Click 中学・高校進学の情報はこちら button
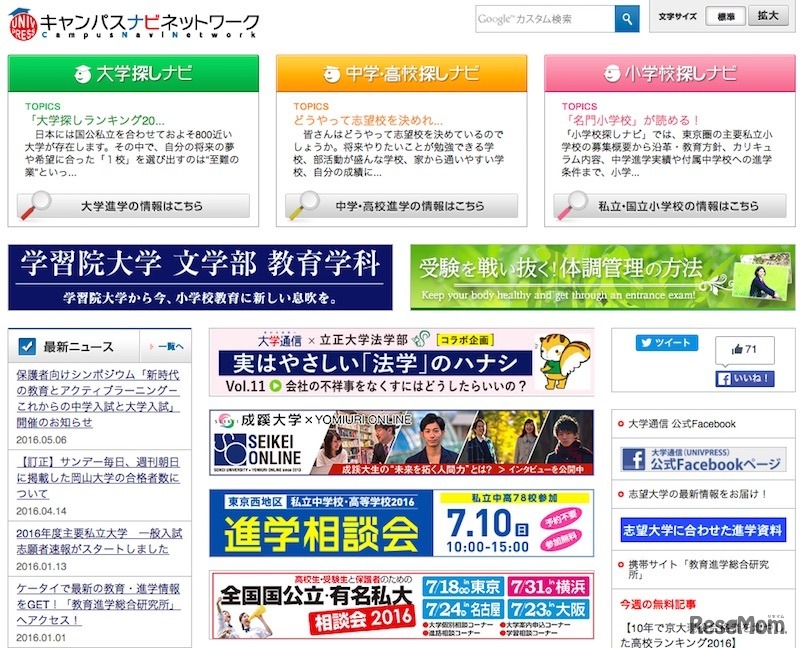 (x=402, y=206)
